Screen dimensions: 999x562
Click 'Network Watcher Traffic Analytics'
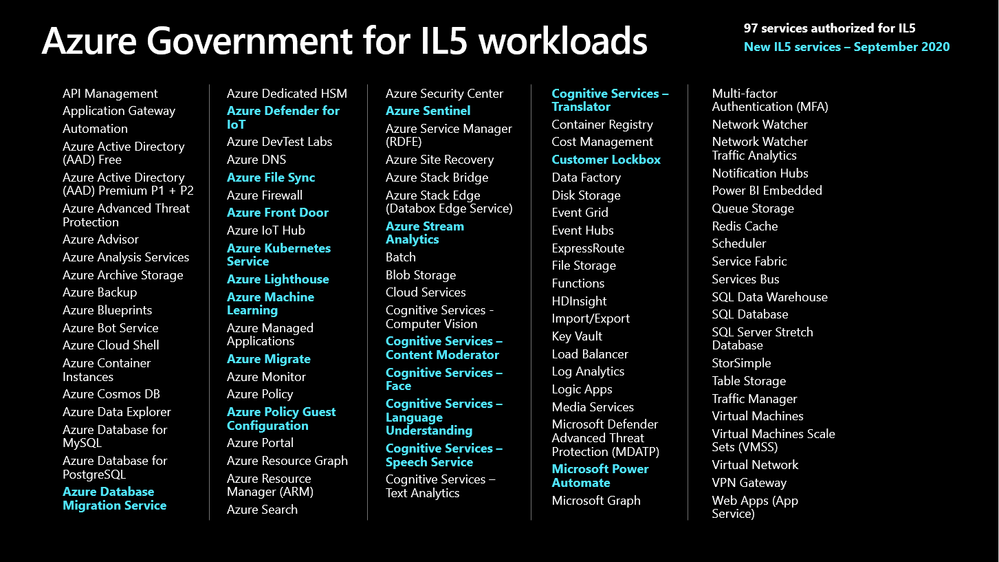coord(759,149)
